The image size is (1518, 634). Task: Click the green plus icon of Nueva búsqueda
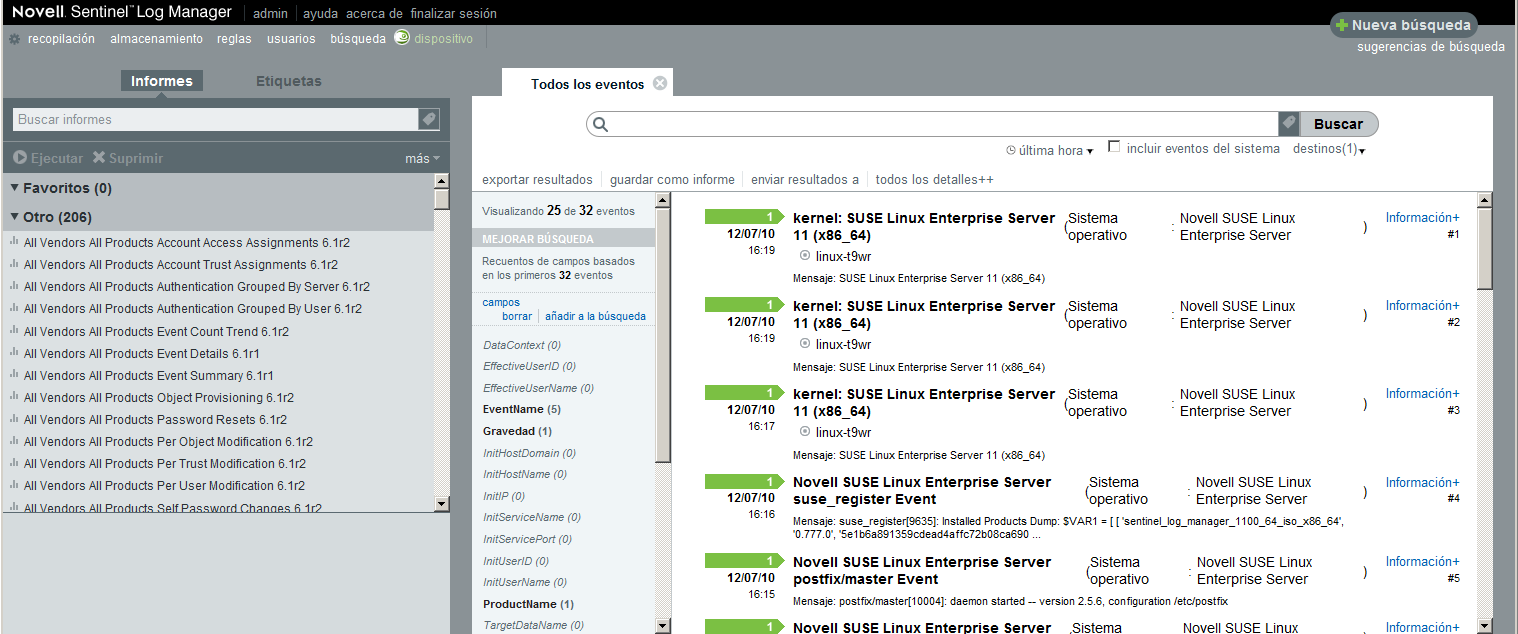click(x=1342, y=25)
